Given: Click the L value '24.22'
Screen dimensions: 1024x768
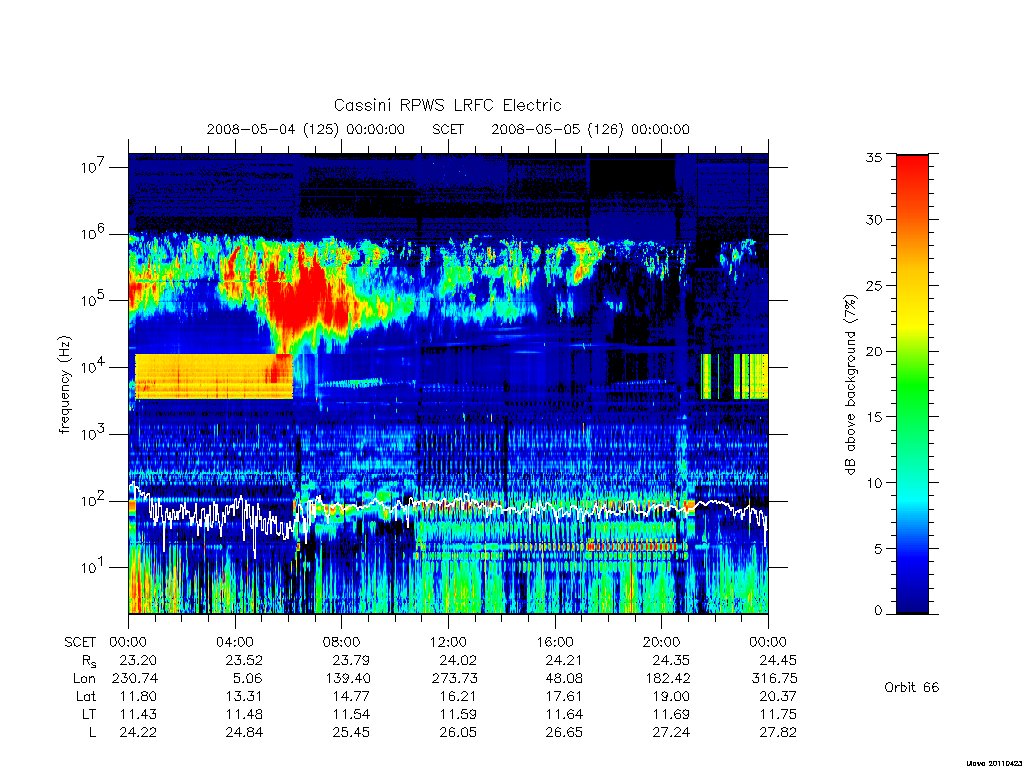Looking at the screenshot, I should pyautogui.click(x=138, y=733).
